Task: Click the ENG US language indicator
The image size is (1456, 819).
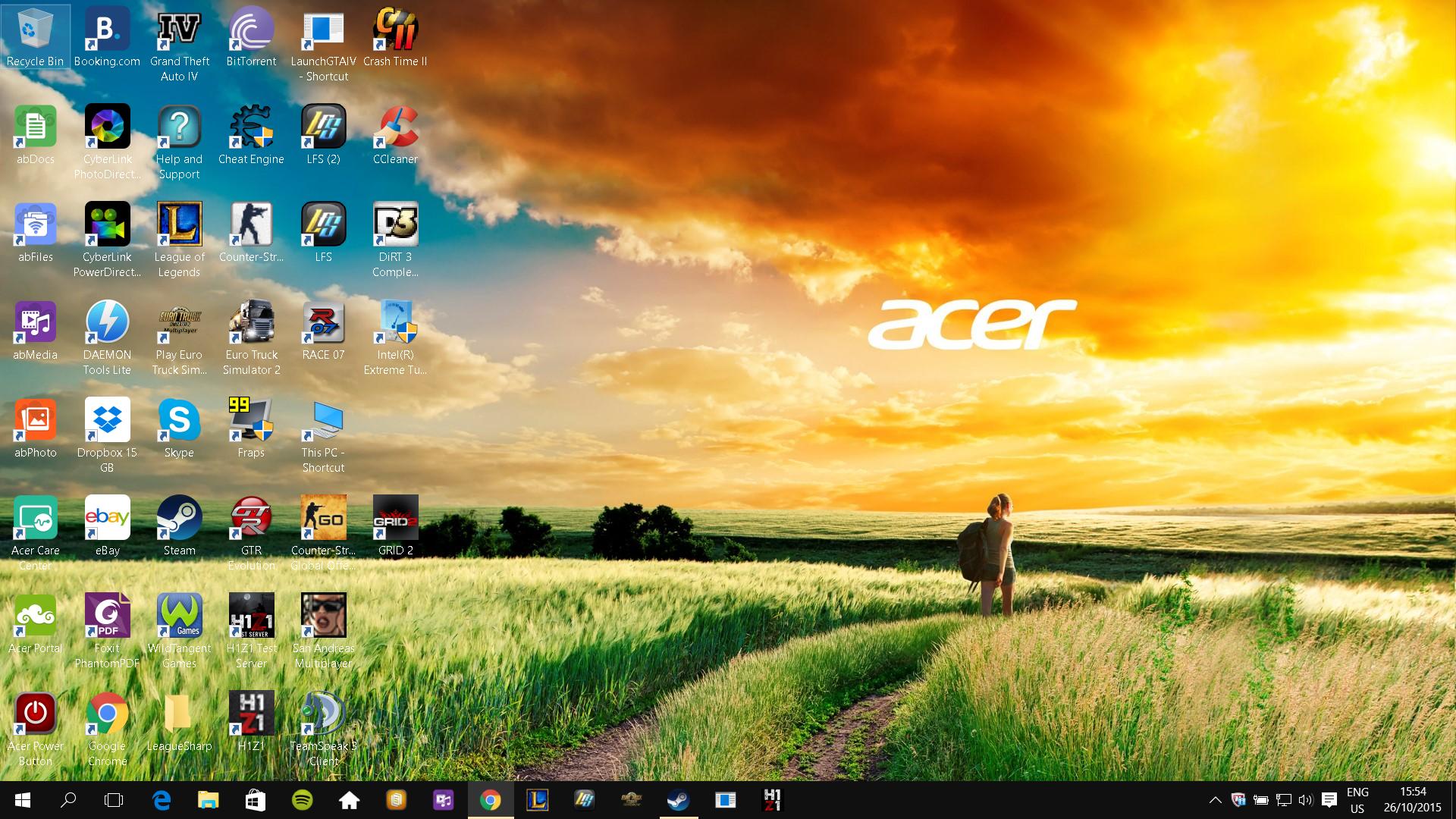Action: (1357, 800)
